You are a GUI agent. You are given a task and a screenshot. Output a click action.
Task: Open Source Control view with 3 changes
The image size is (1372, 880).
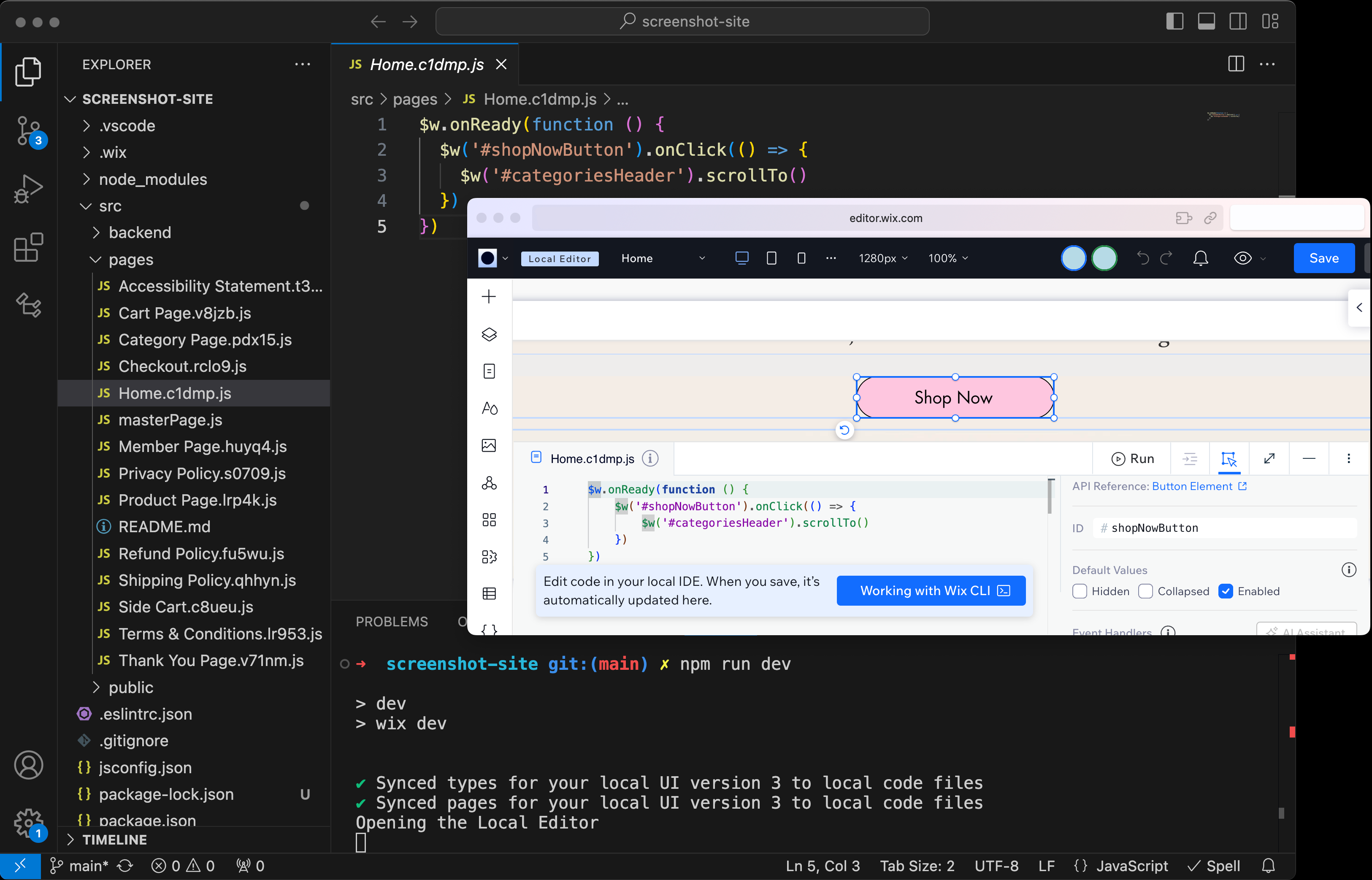pyautogui.click(x=30, y=131)
